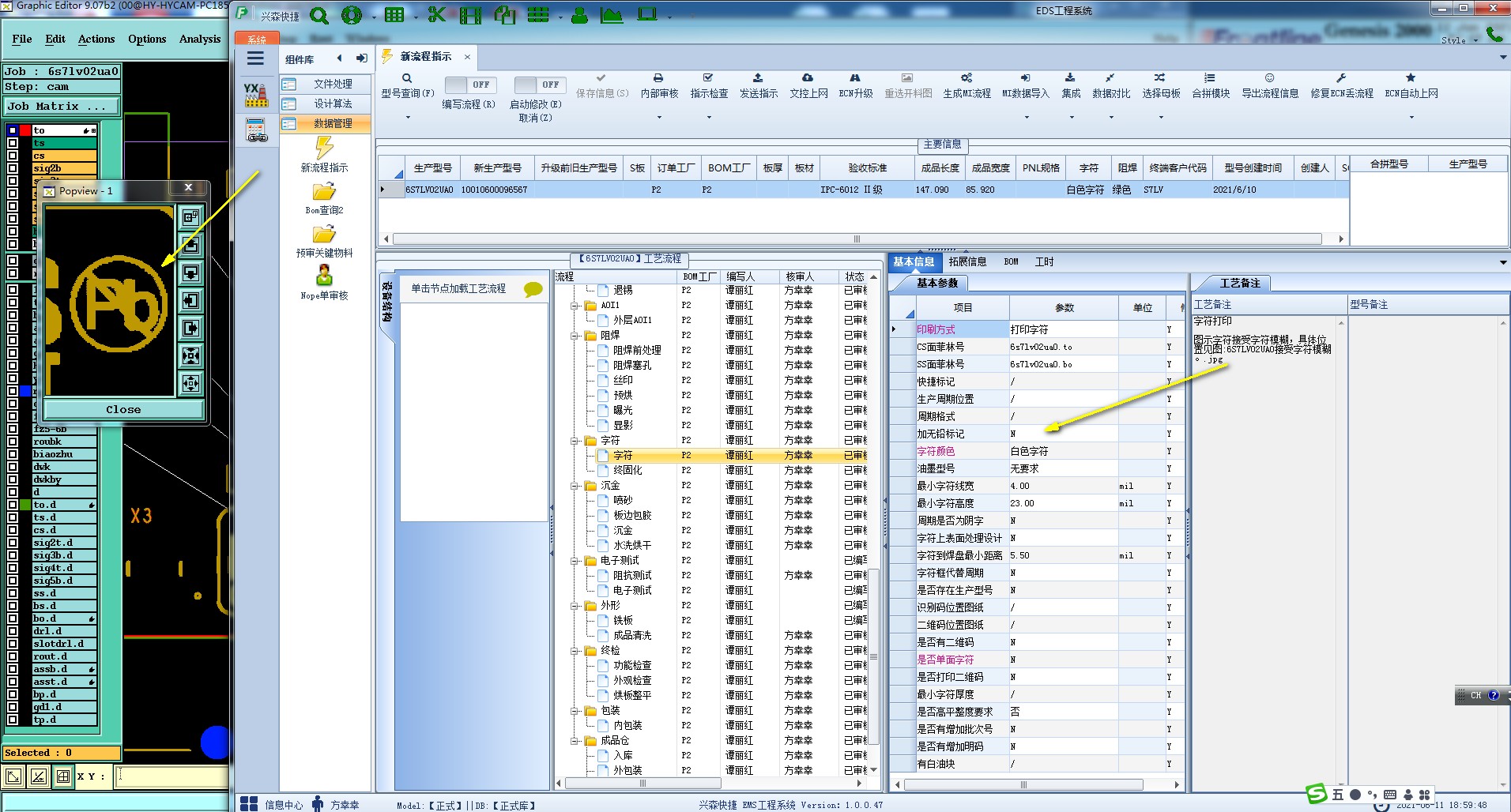Viewport: 1511px width, 812px height.
Task: Click the 修复ECN丢流程 wrench icon
Action: [1341, 78]
